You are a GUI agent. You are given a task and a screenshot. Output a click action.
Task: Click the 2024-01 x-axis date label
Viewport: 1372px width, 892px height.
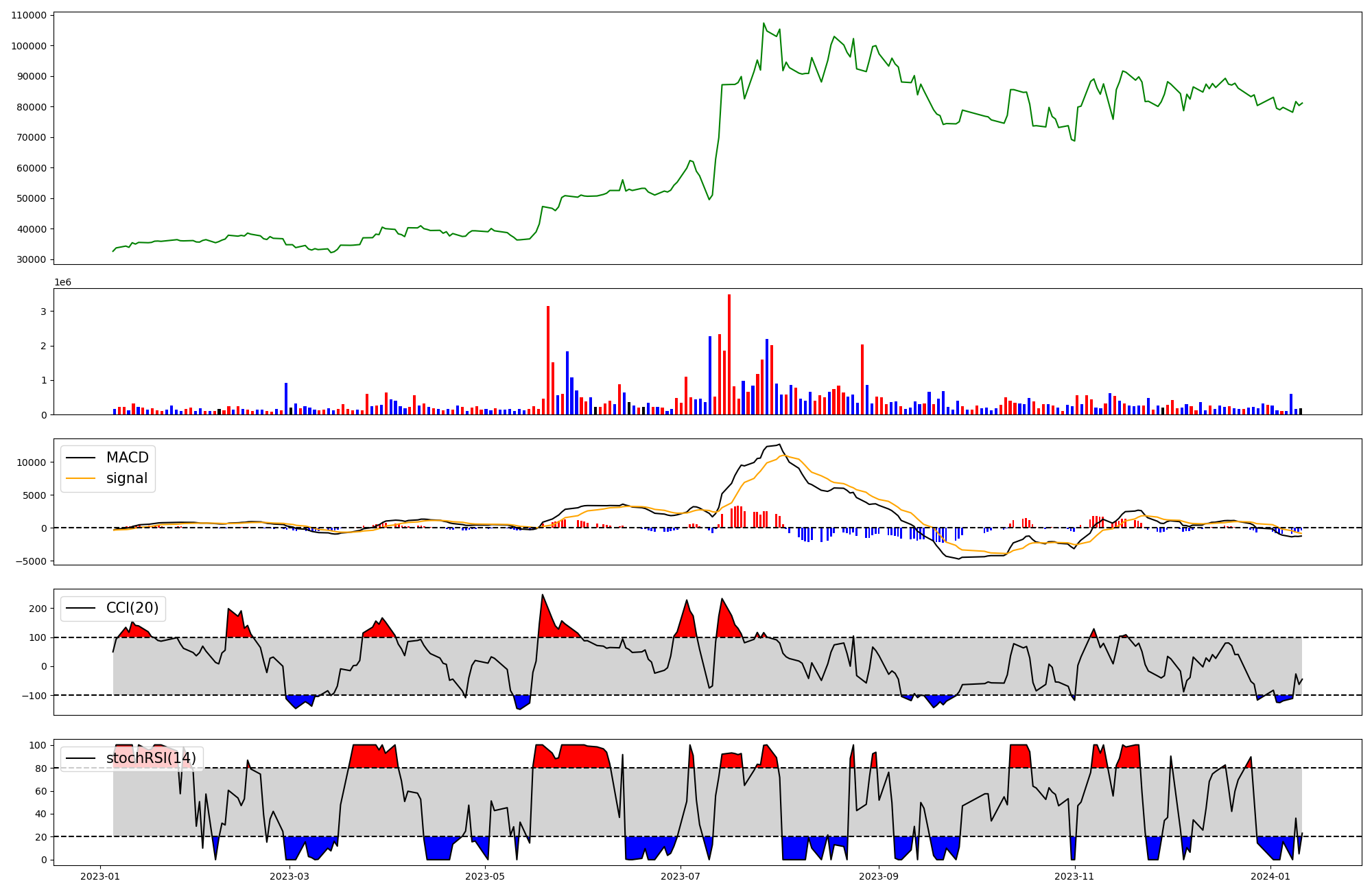tap(1270, 876)
